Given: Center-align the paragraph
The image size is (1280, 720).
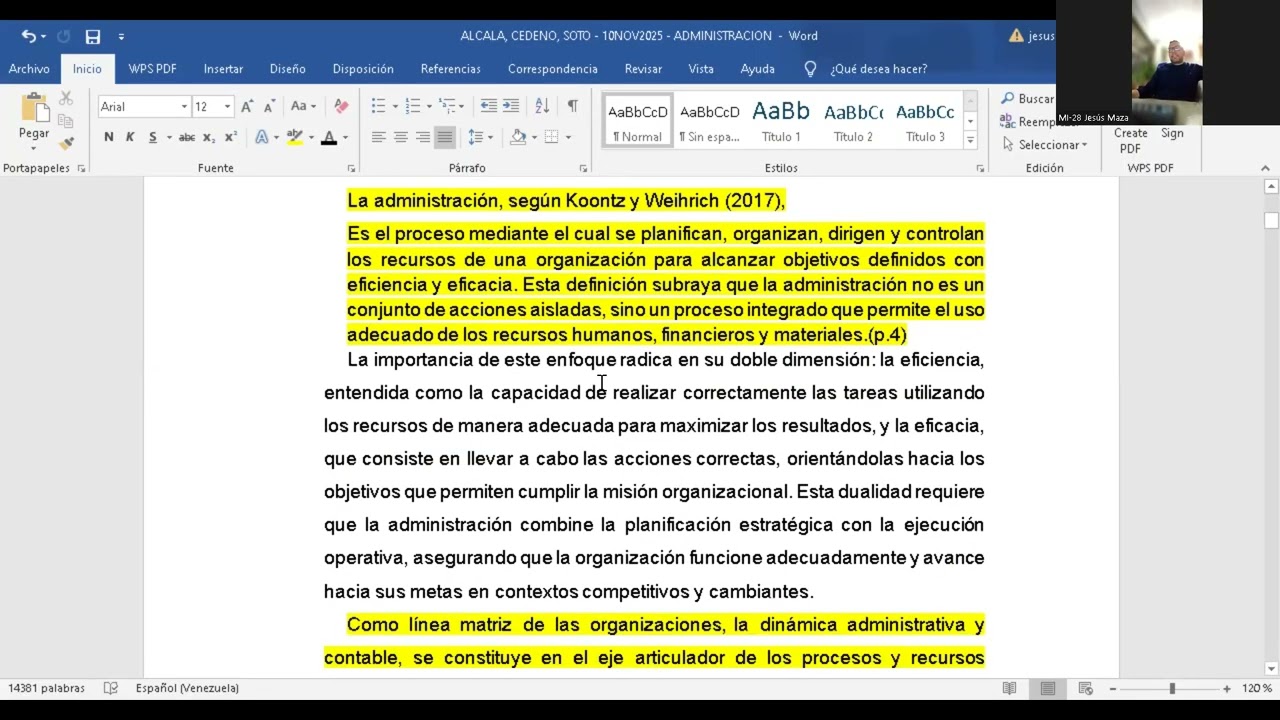Looking at the screenshot, I should coord(401,137).
